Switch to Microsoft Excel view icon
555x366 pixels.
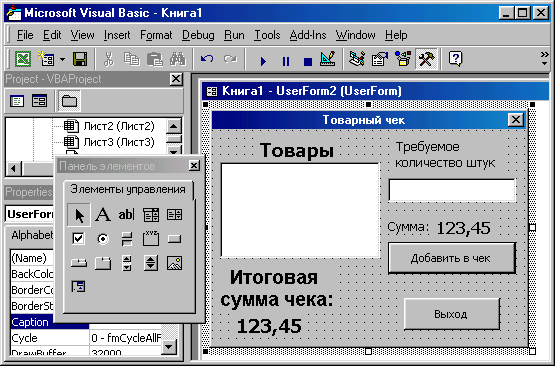[x=23, y=59]
